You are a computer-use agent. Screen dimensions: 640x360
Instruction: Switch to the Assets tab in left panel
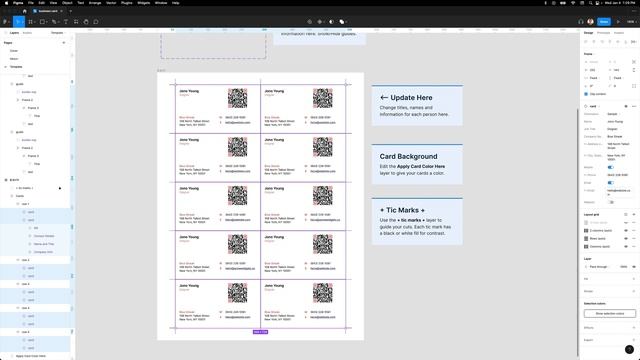27,33
